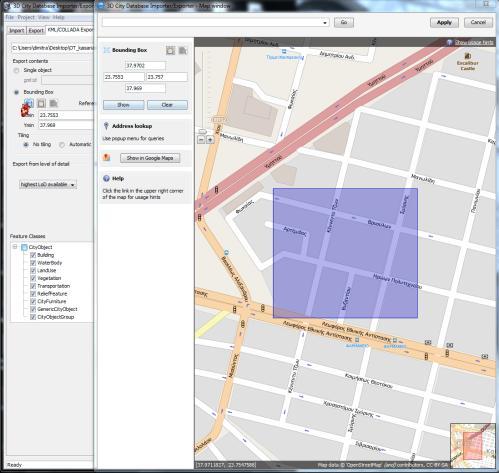Toggle the ReliefFeature checkbox
The width and height of the screenshot is (499, 473).
pyautogui.click(x=33, y=294)
